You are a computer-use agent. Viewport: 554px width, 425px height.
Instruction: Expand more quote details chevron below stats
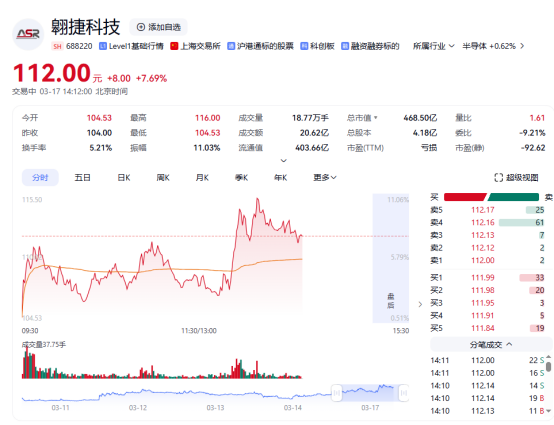pos(283,161)
